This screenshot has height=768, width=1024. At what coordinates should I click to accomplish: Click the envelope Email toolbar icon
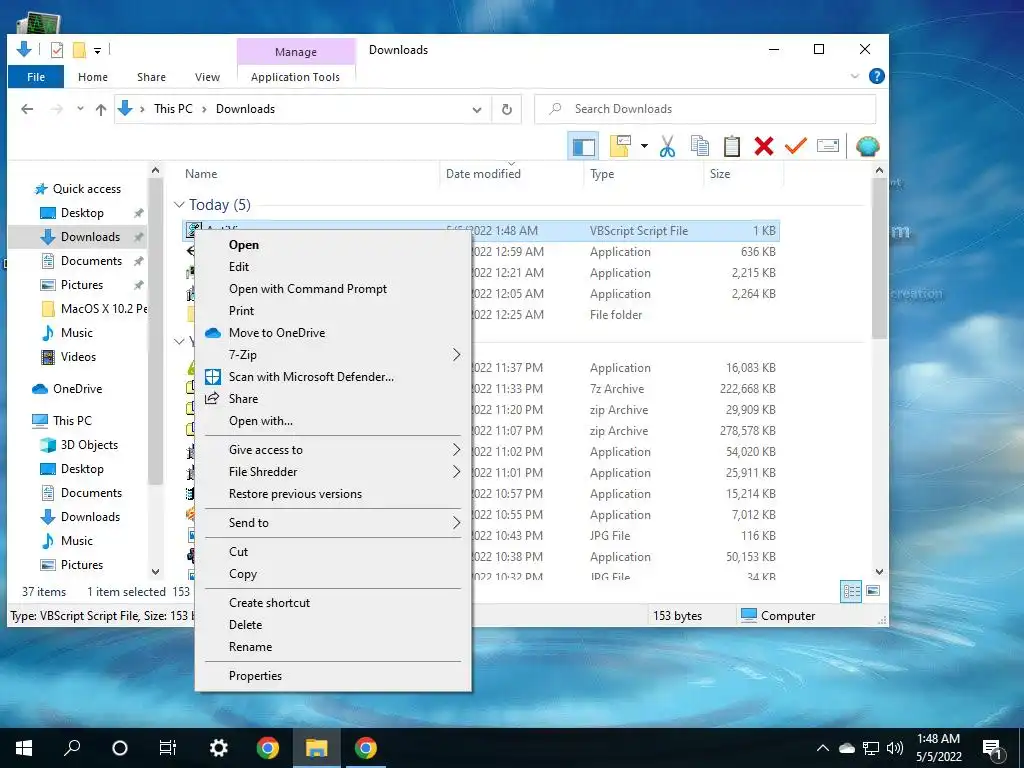click(827, 146)
